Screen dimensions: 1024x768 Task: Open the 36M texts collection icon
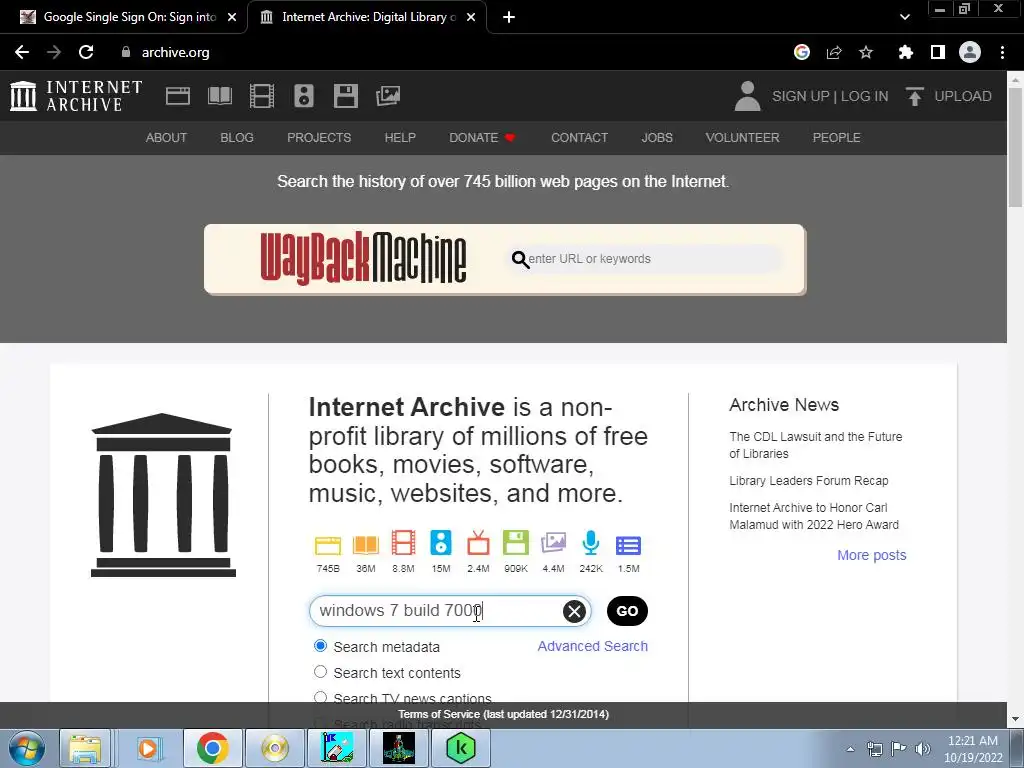click(x=366, y=545)
